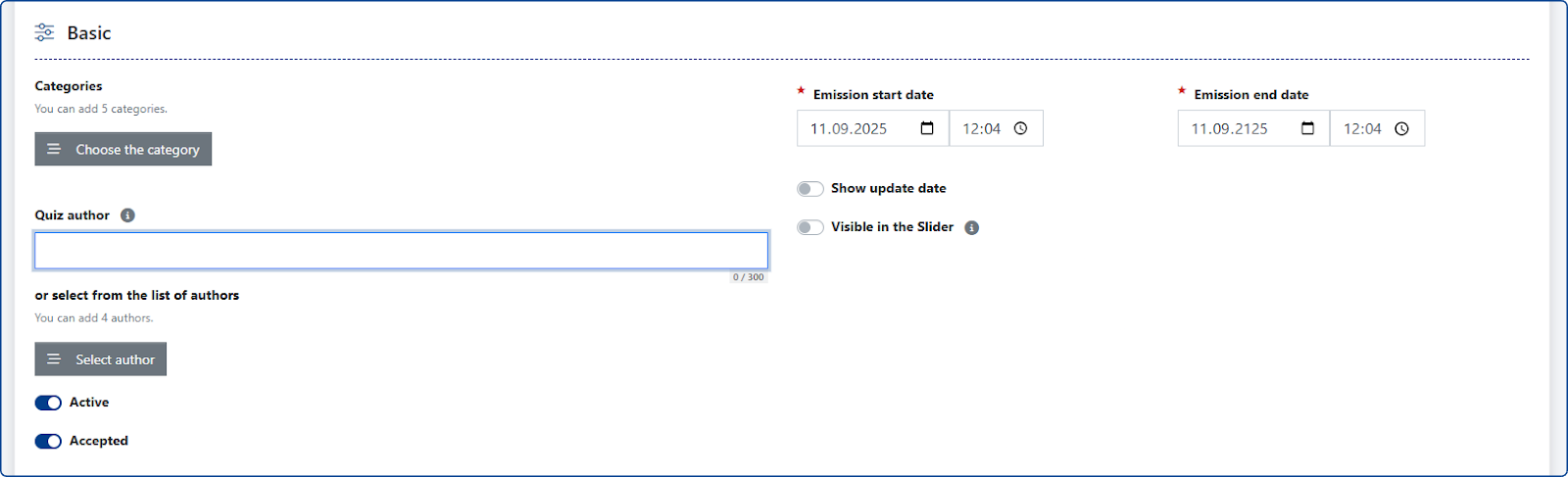The width and height of the screenshot is (1568, 477).
Task: Open calendar picker for Emission end date
Action: pos(1307,128)
